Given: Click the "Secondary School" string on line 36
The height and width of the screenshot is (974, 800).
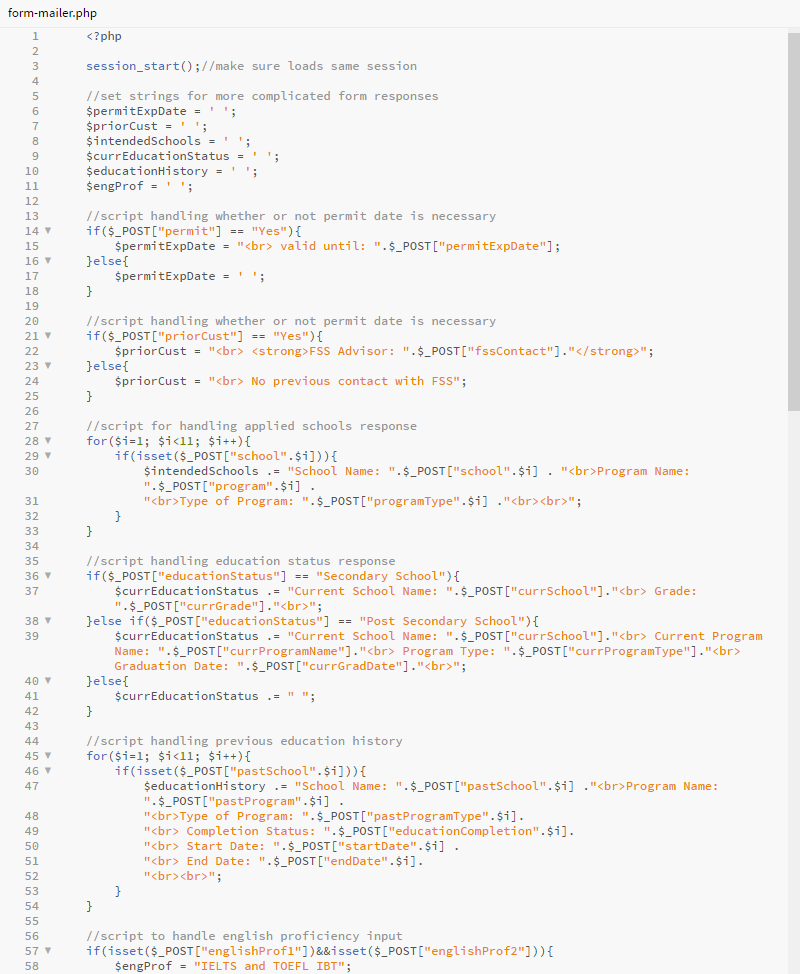Looking at the screenshot, I should pyautogui.click(x=381, y=576).
